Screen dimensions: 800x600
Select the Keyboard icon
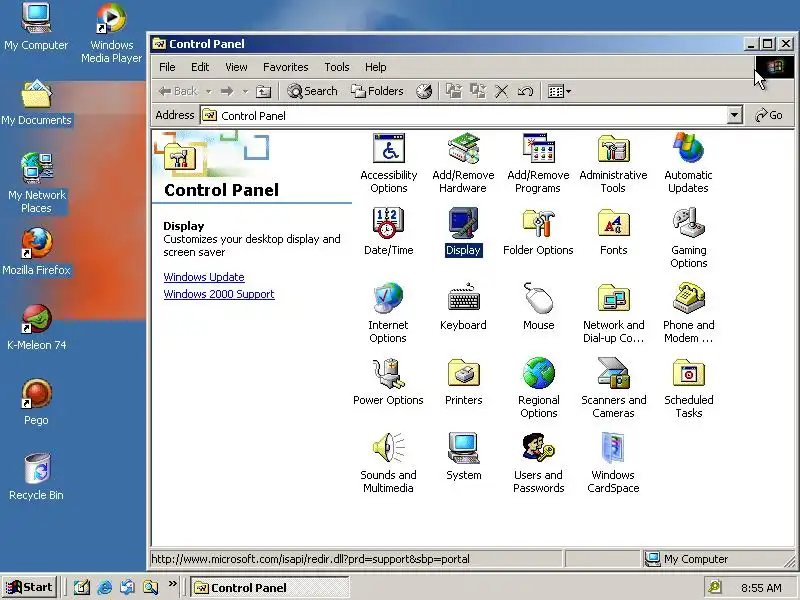[463, 307]
